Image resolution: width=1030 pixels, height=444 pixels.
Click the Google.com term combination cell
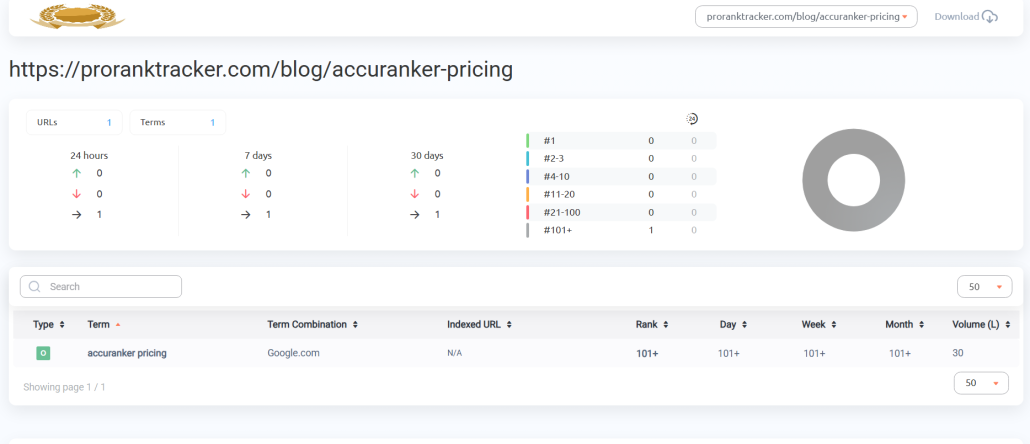click(x=293, y=353)
